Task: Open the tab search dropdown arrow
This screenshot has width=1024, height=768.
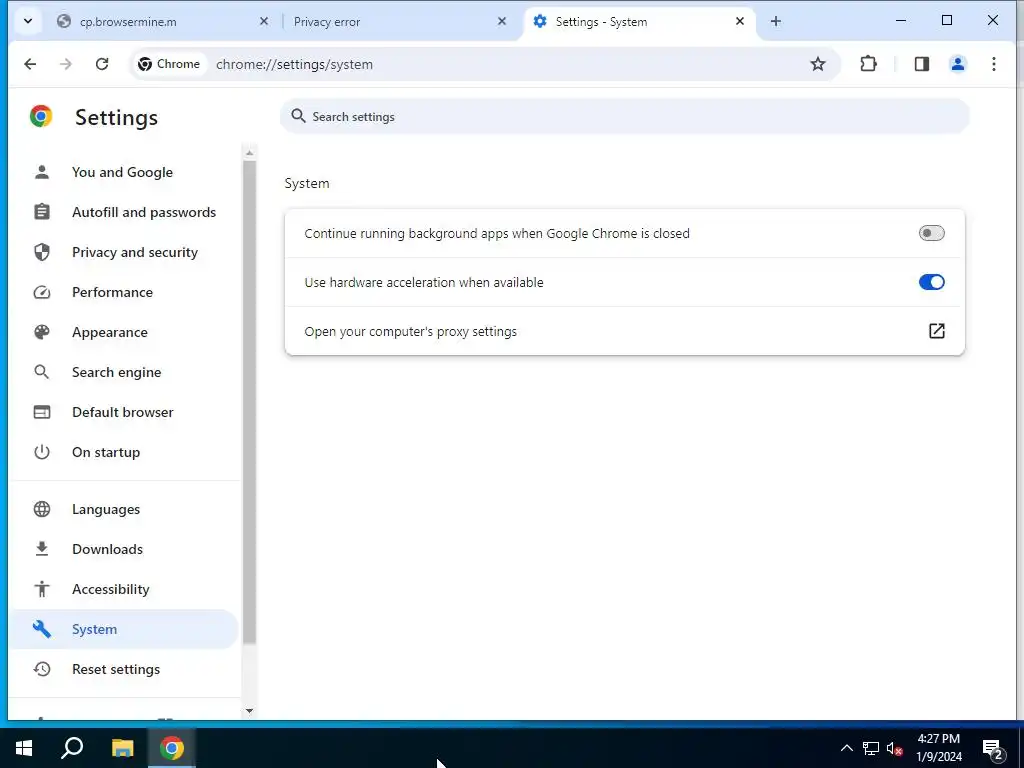Action: coord(28,21)
